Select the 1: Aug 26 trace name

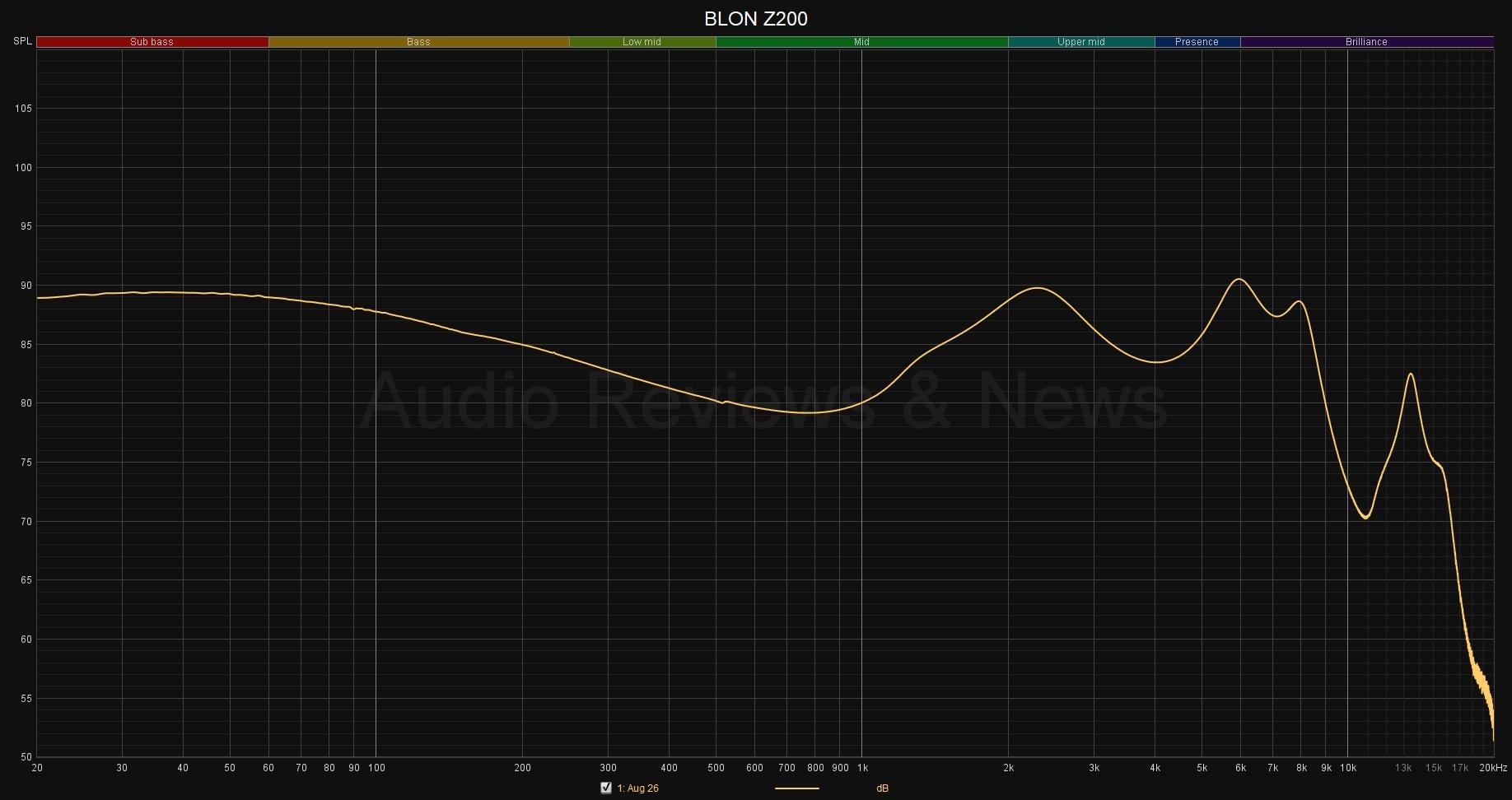pos(638,788)
